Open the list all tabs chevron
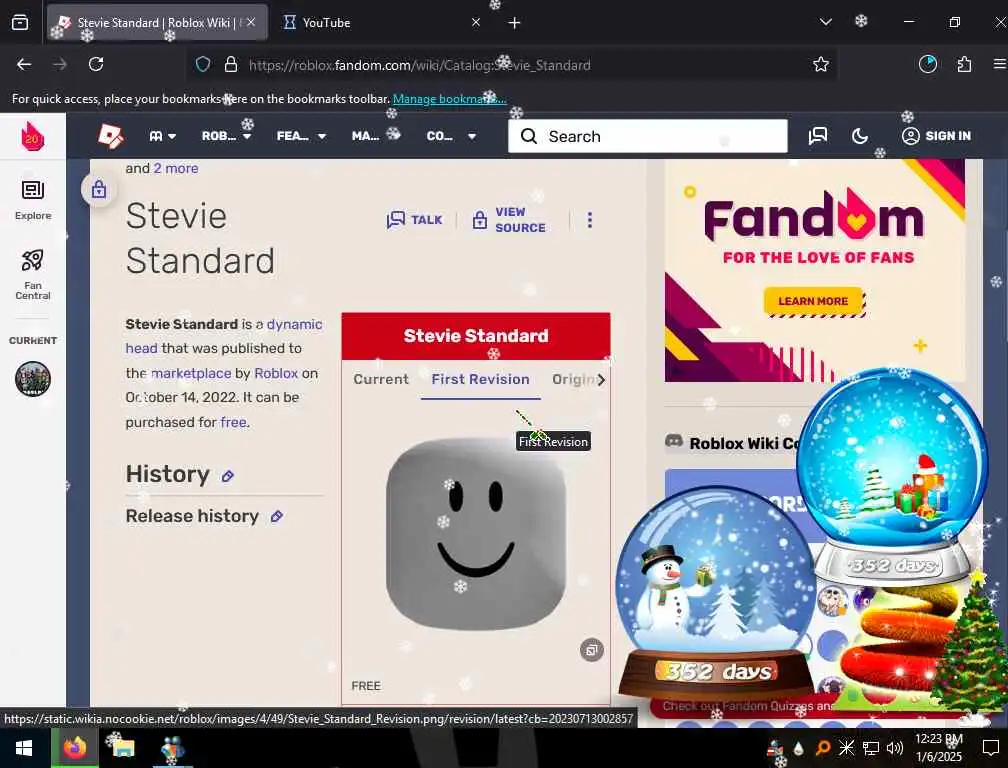The image size is (1008, 768). tap(826, 22)
